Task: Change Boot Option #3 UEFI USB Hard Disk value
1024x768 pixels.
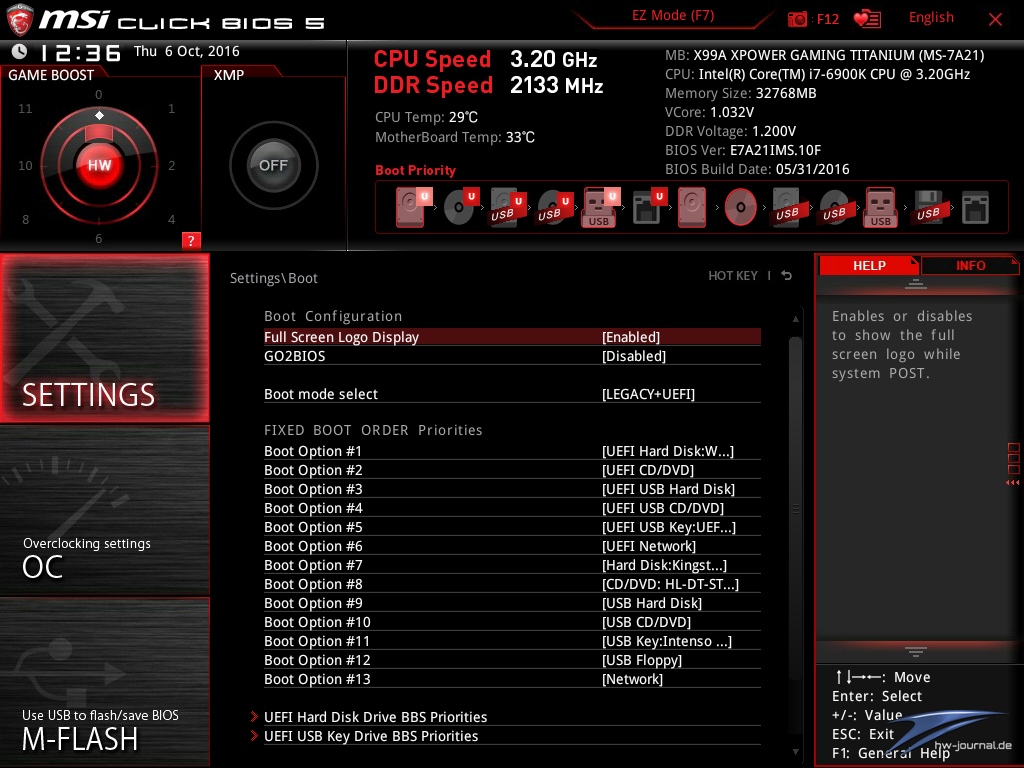Action: (x=668, y=488)
